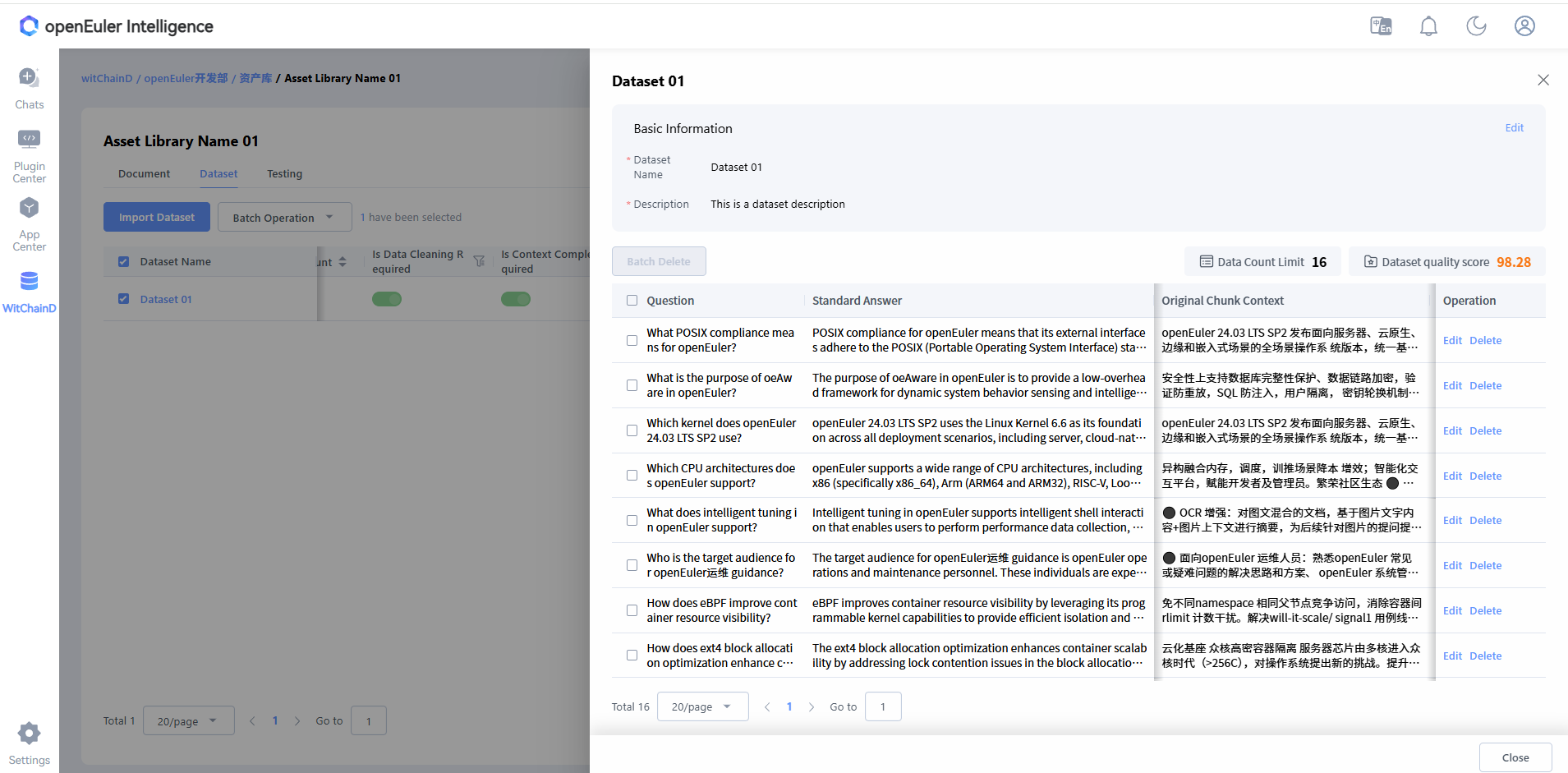Switch to the Testing tab
The image size is (1568, 773).
(x=284, y=173)
